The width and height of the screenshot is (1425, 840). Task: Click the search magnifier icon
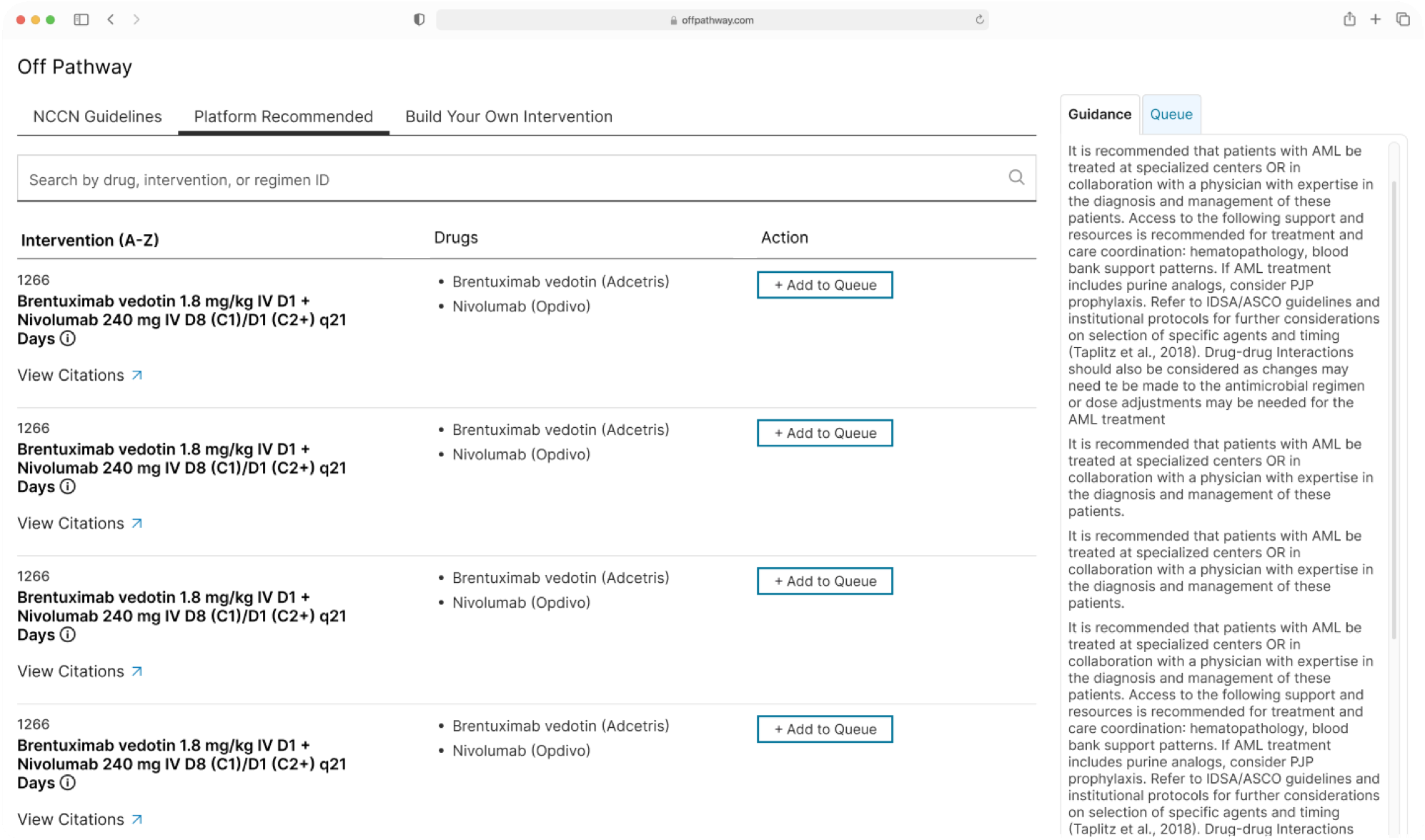click(x=1016, y=177)
